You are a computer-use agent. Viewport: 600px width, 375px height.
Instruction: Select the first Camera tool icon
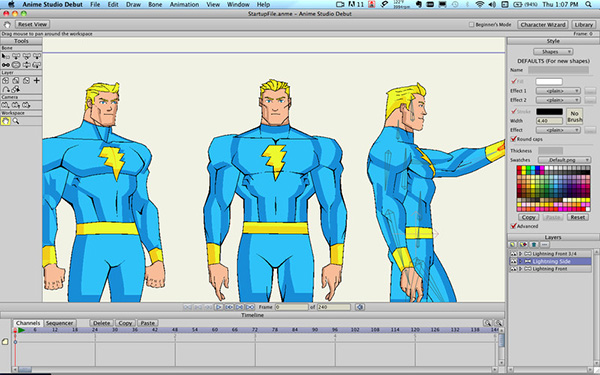point(5,105)
